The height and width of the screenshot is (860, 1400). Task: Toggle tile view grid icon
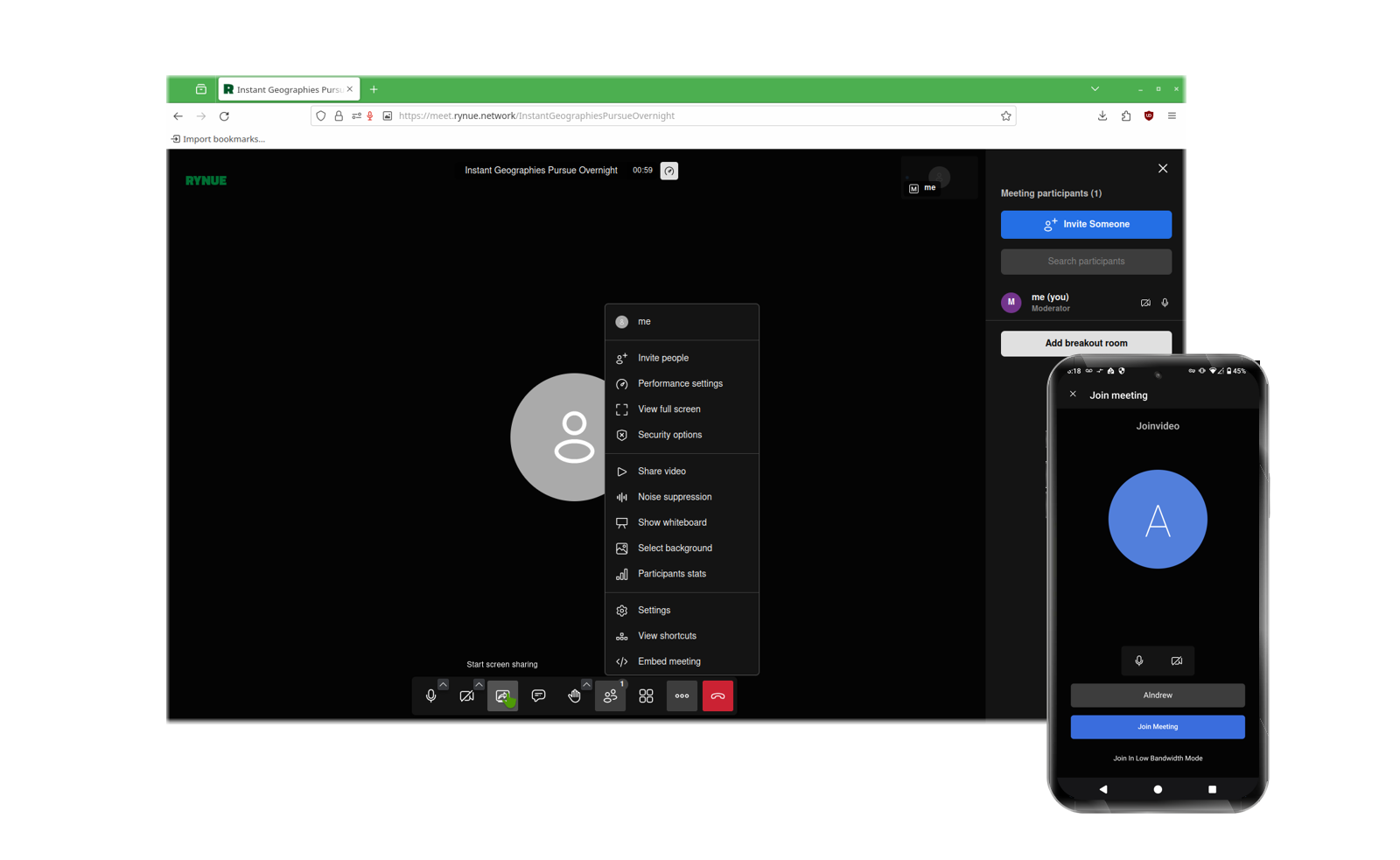point(646,696)
